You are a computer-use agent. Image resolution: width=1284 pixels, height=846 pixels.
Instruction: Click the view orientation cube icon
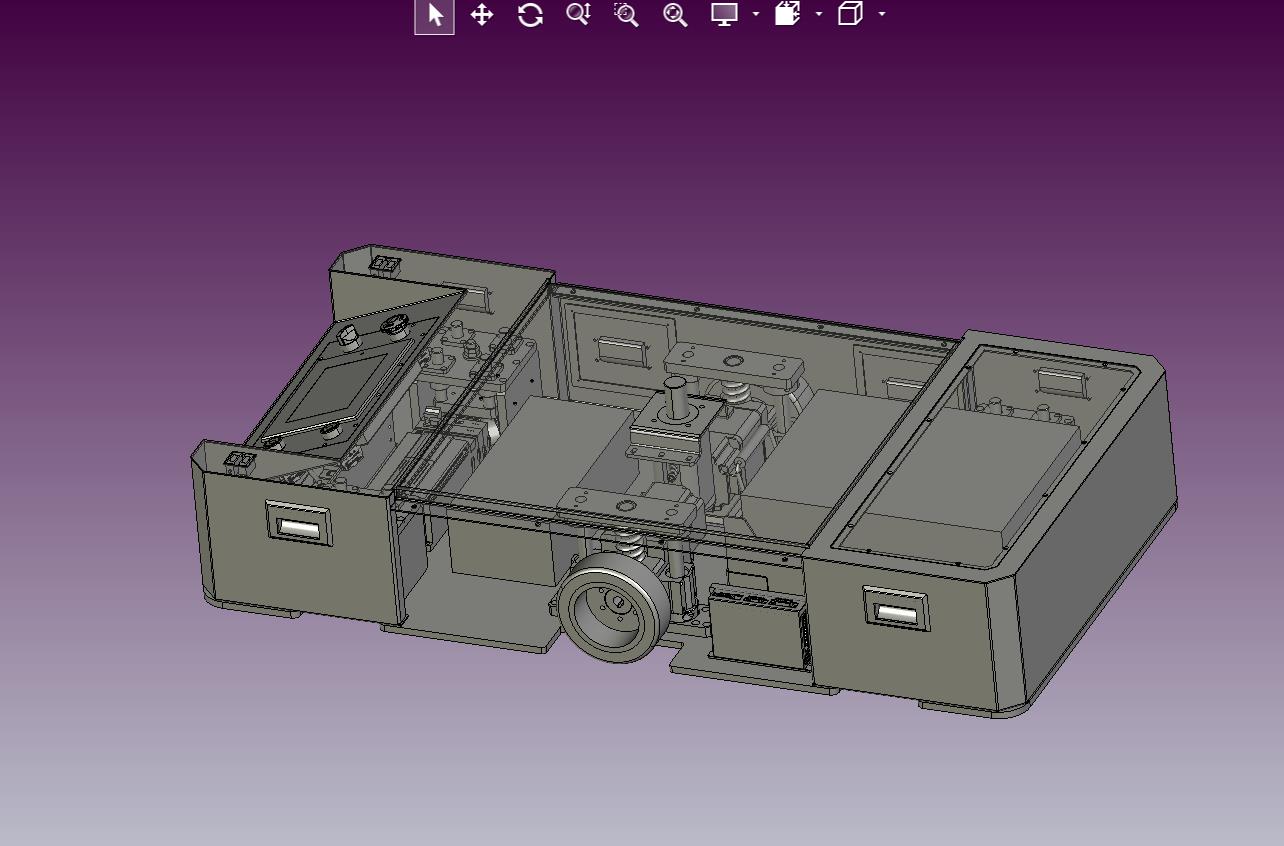(850, 15)
